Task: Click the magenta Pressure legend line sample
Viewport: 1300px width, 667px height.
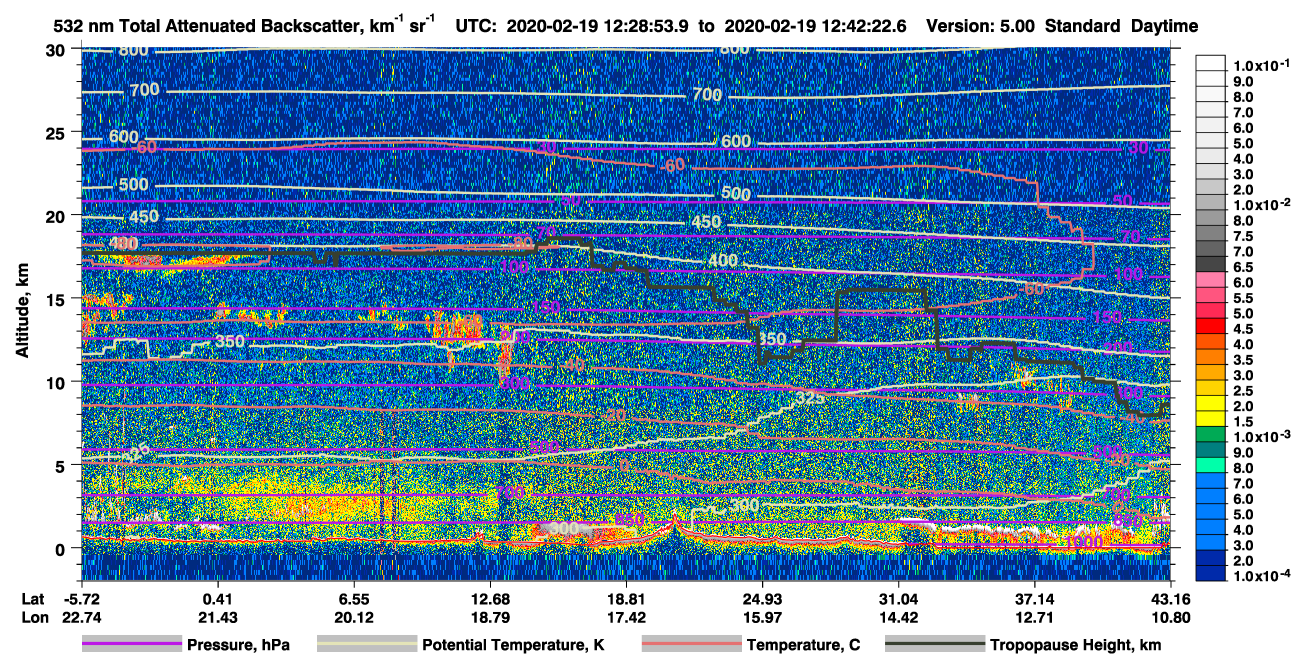Action: click(x=131, y=645)
